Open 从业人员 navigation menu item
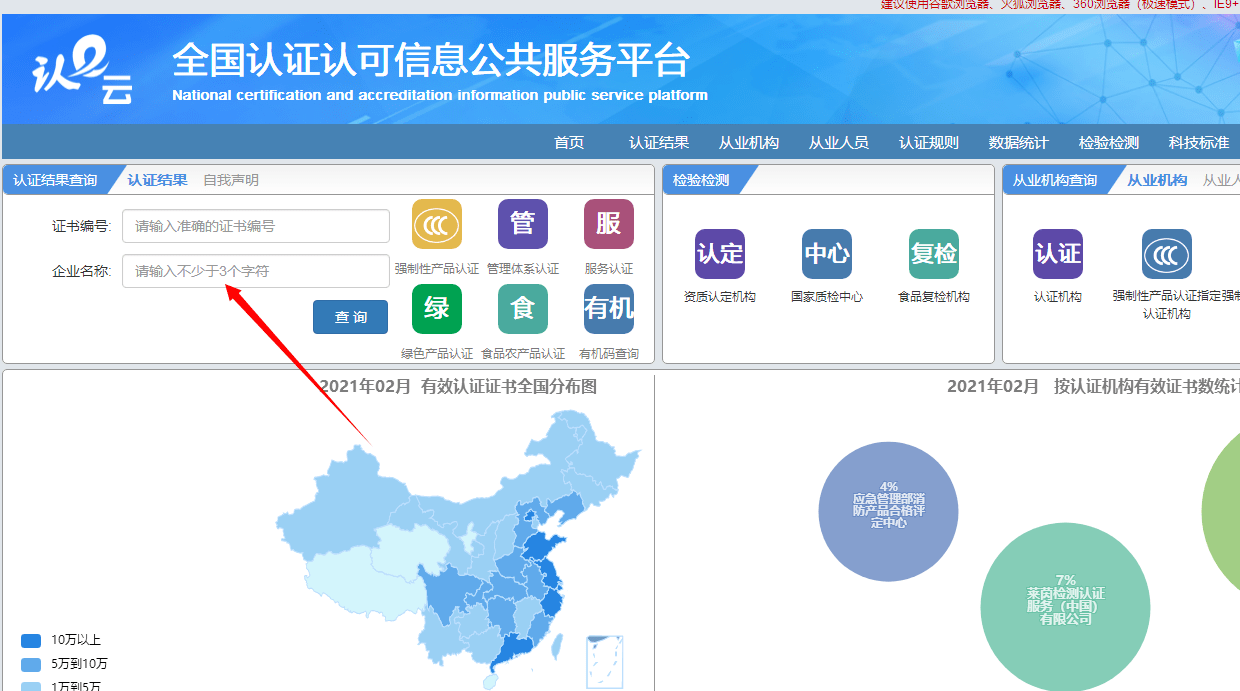The image size is (1240, 691). click(839, 142)
